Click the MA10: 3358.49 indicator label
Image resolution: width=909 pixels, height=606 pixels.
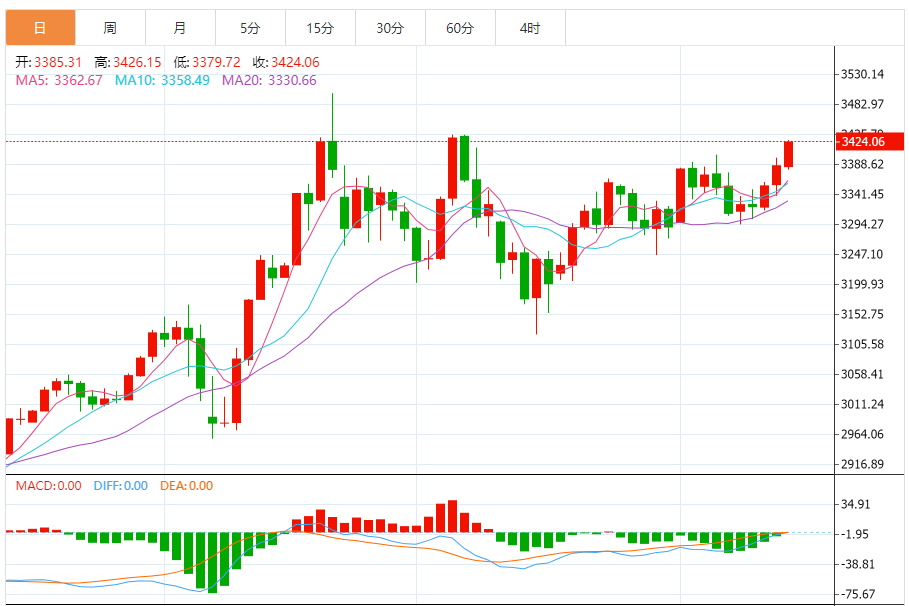pyautogui.click(x=162, y=81)
